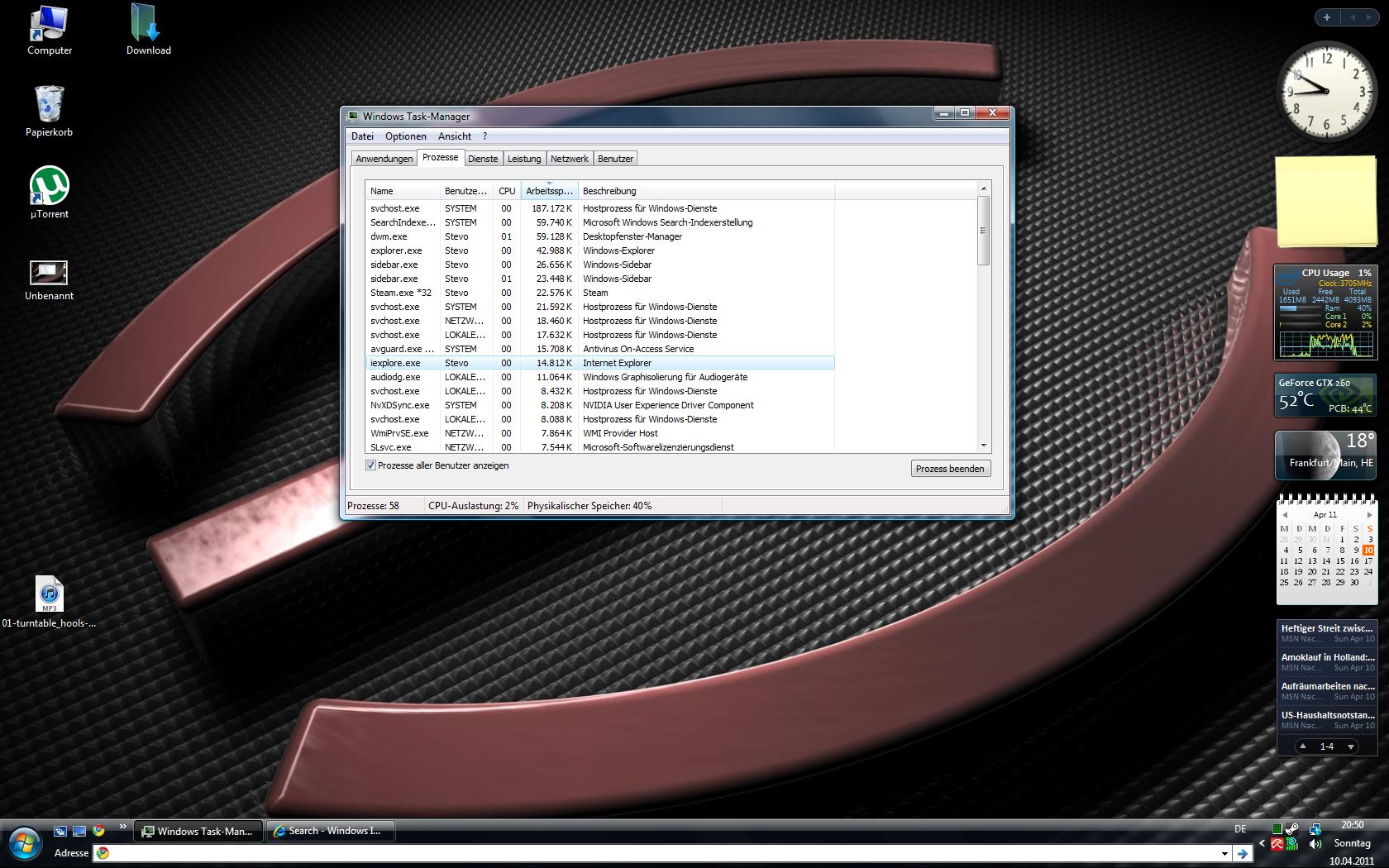Viewport: 1389px width, 868px height.
Task: Open the Optionen menu
Action: pos(406,136)
